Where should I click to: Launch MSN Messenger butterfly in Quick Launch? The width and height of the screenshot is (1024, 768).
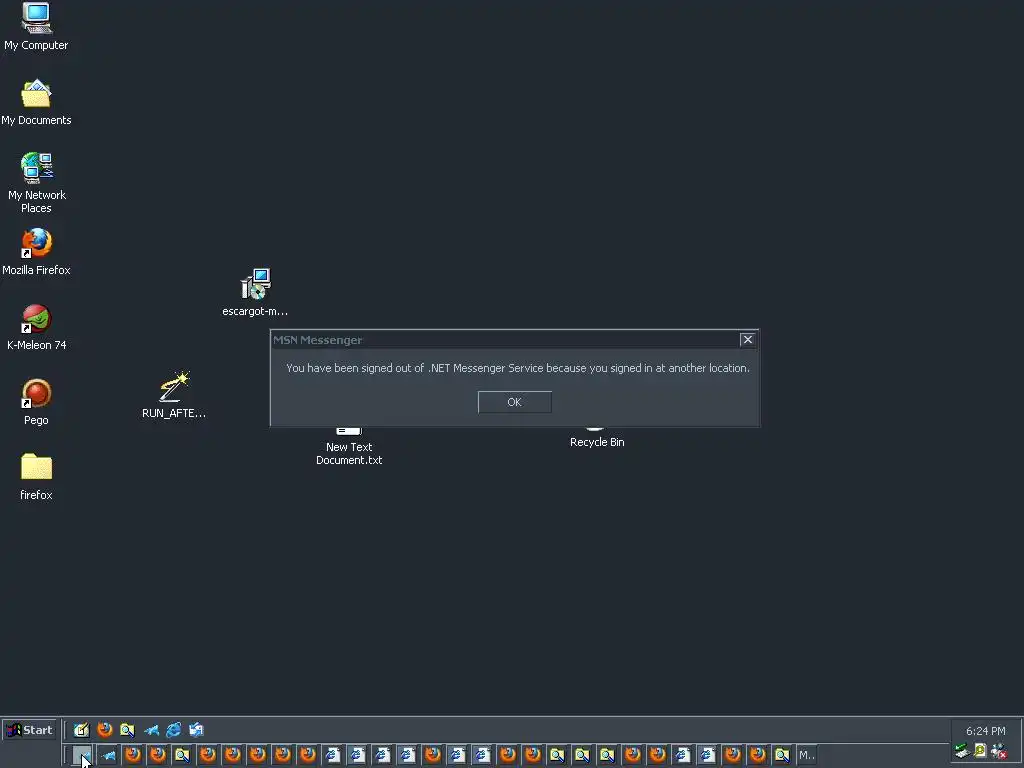[x=151, y=729]
